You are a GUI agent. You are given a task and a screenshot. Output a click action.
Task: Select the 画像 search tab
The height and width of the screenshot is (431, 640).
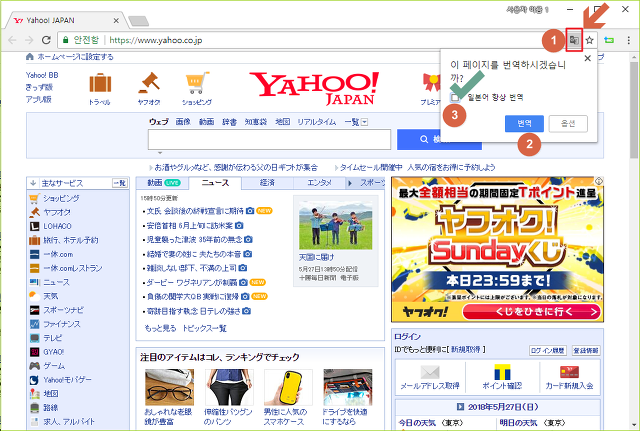click(183, 122)
